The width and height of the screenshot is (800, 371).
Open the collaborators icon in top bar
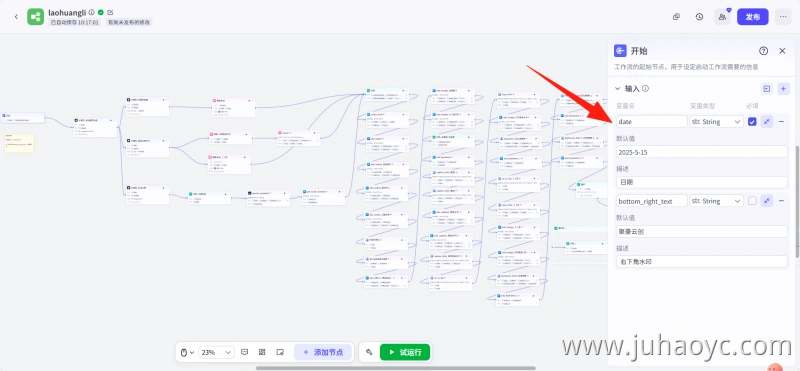722,17
